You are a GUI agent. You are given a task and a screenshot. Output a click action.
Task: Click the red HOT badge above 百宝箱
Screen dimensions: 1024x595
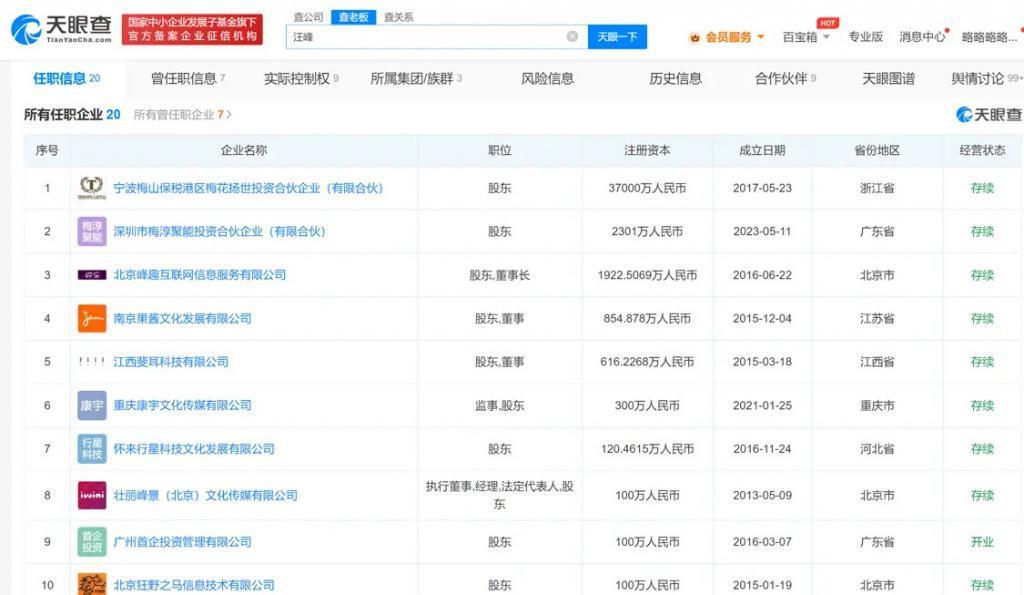(827, 23)
